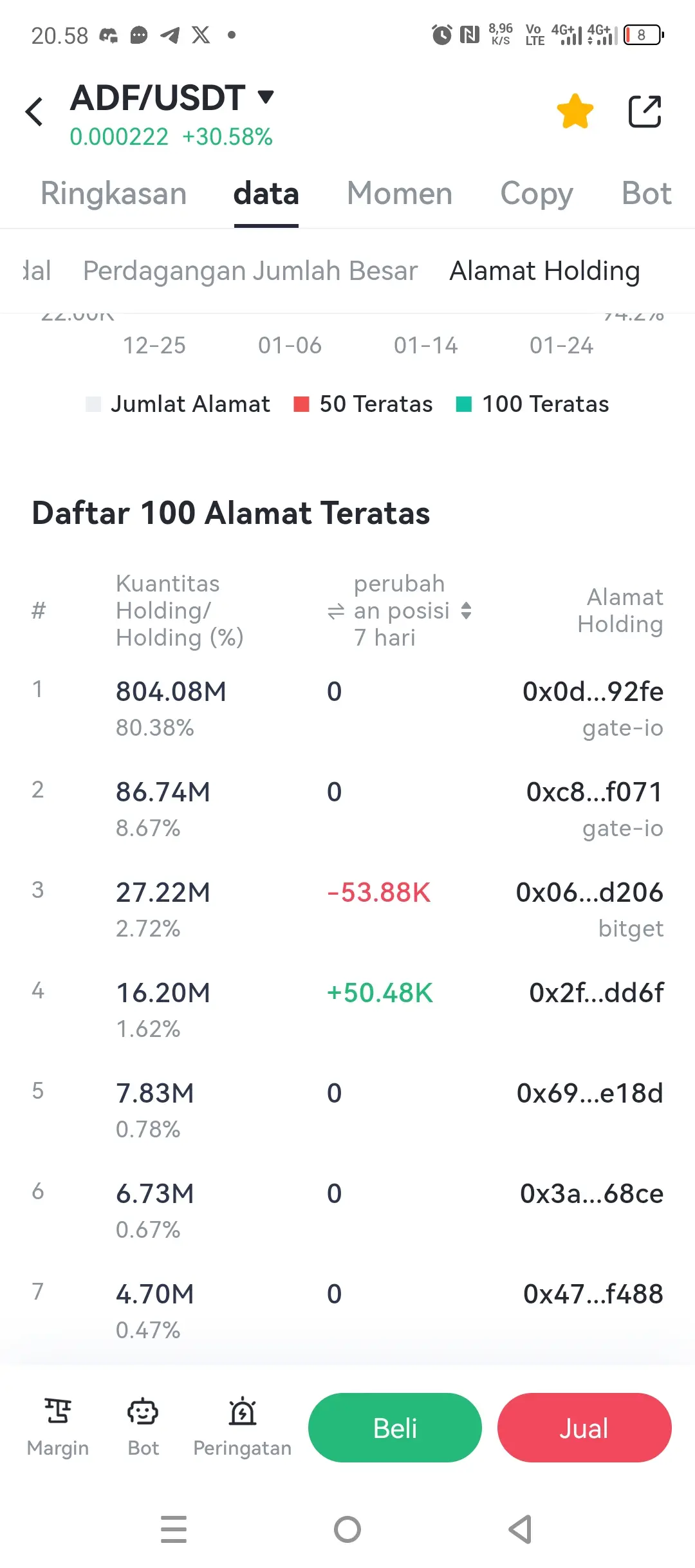Select the Copy tab
Image resolution: width=695 pixels, height=1568 pixels.
[x=537, y=194]
